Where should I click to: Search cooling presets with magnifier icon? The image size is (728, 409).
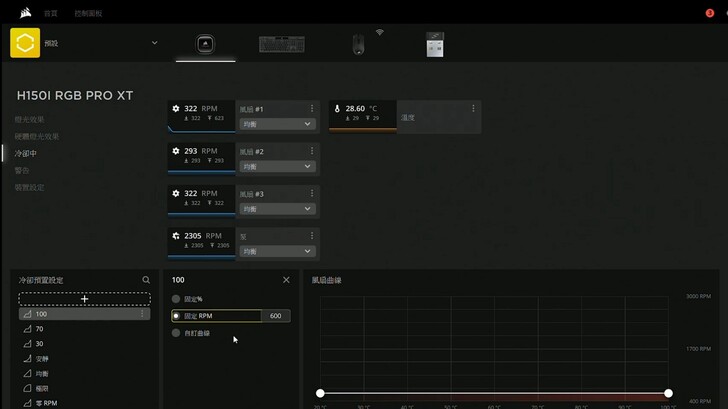coord(146,280)
